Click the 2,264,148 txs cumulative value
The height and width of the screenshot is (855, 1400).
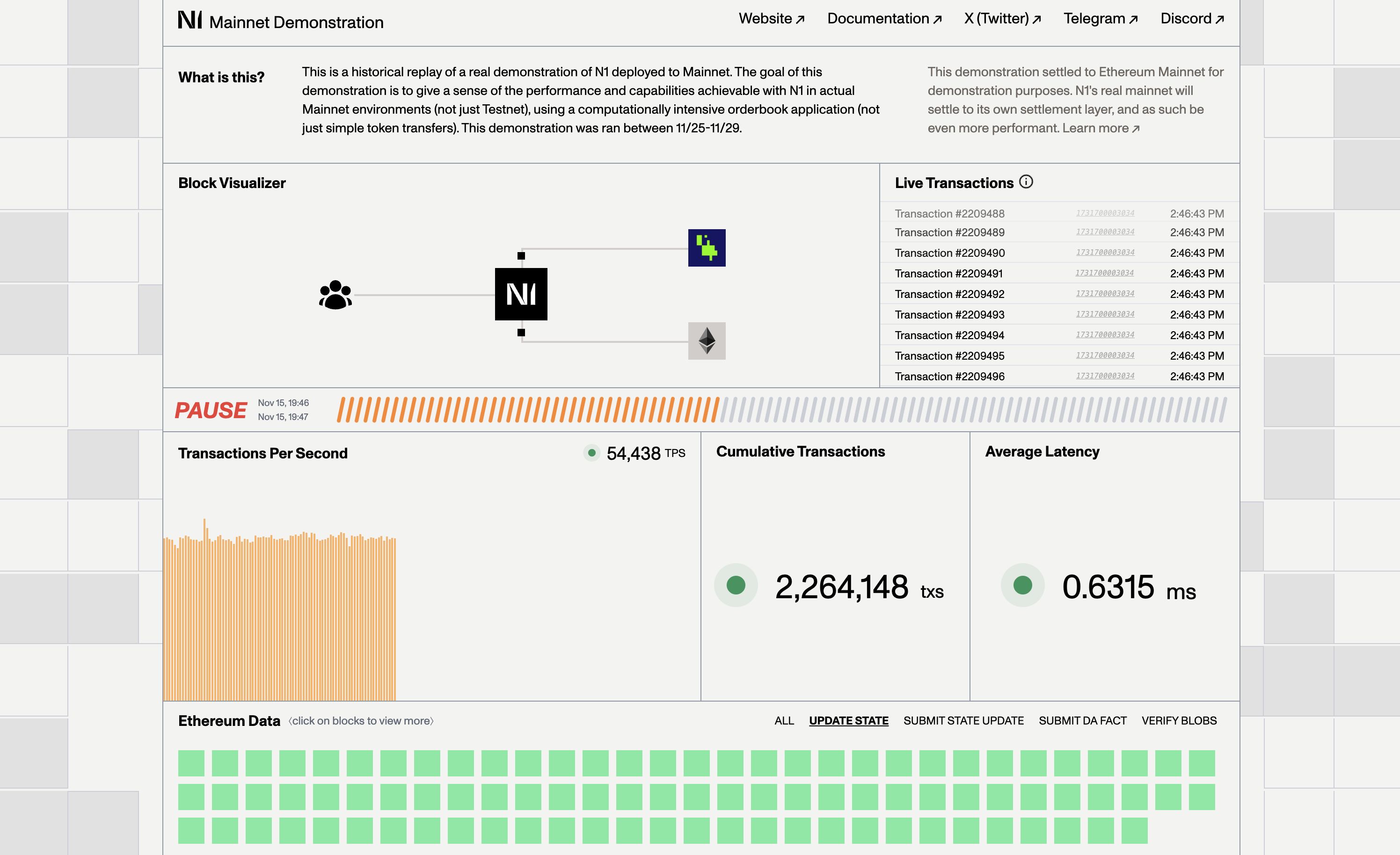pos(859,587)
